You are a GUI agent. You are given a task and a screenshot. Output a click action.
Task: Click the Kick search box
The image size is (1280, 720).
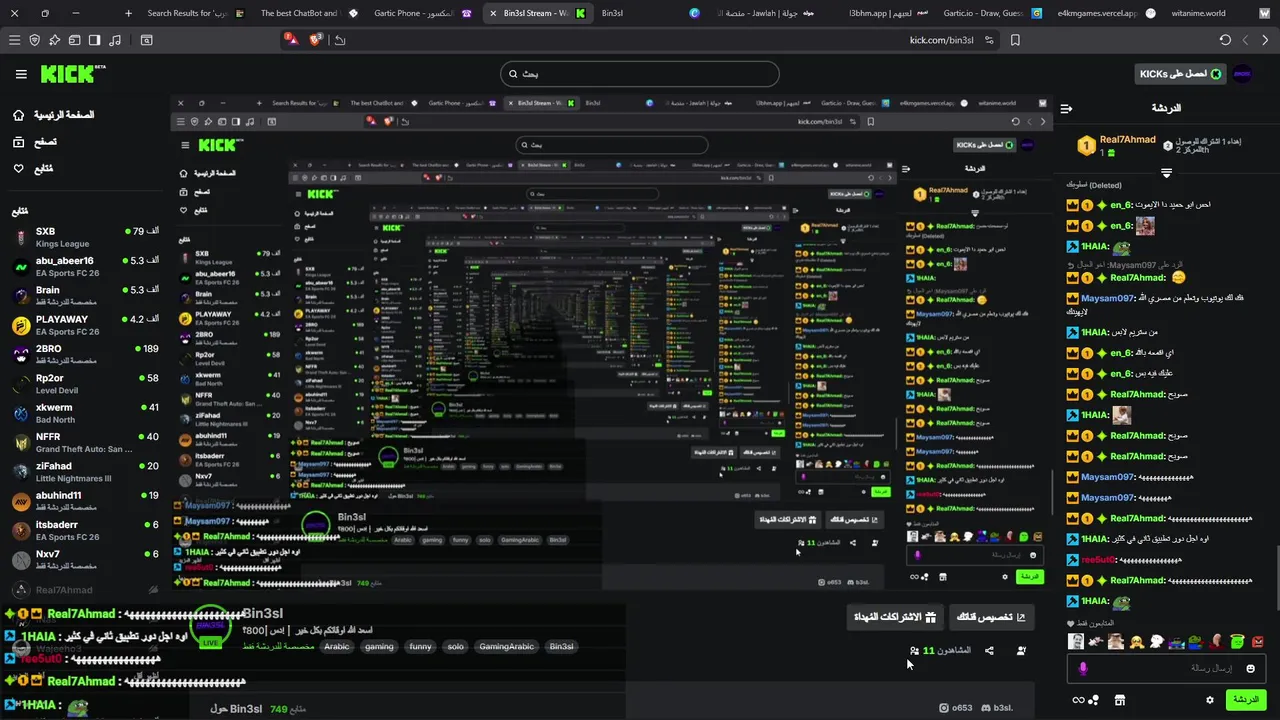coord(640,74)
